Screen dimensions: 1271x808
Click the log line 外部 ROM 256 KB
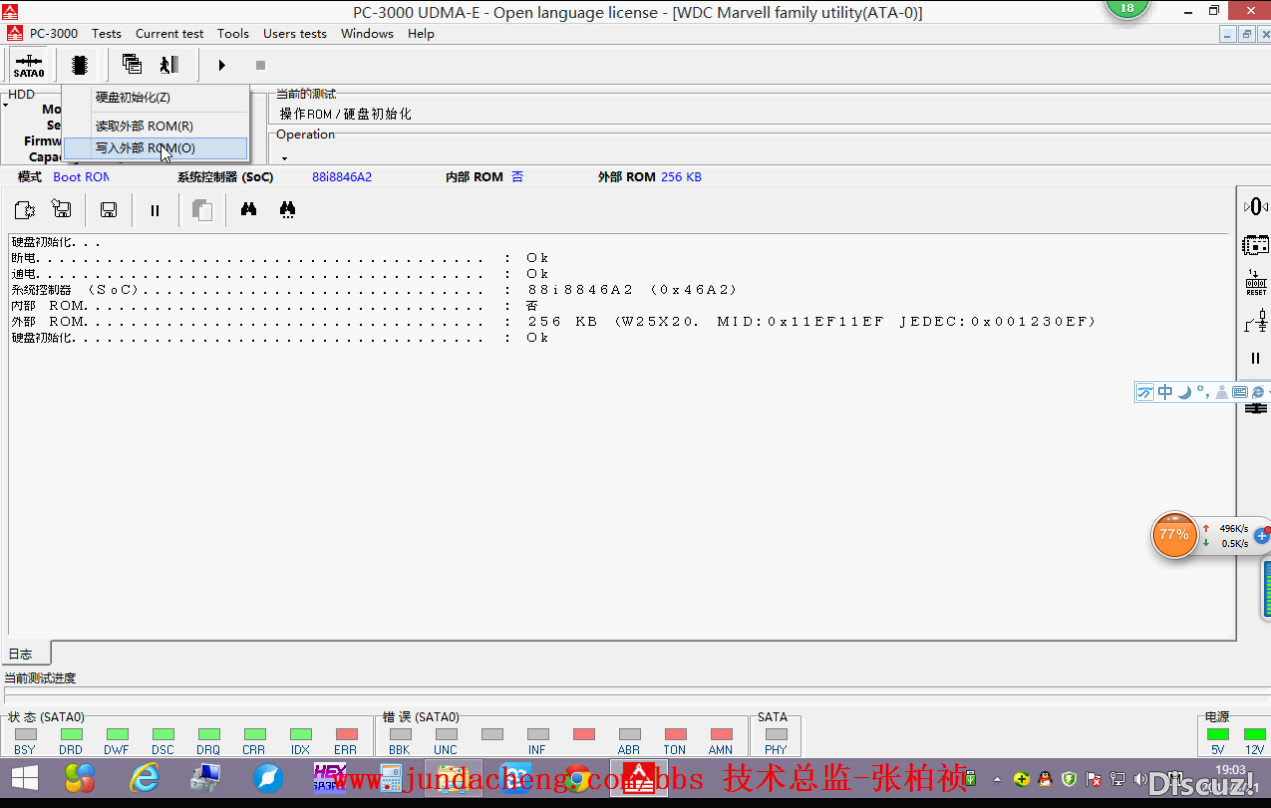point(554,322)
